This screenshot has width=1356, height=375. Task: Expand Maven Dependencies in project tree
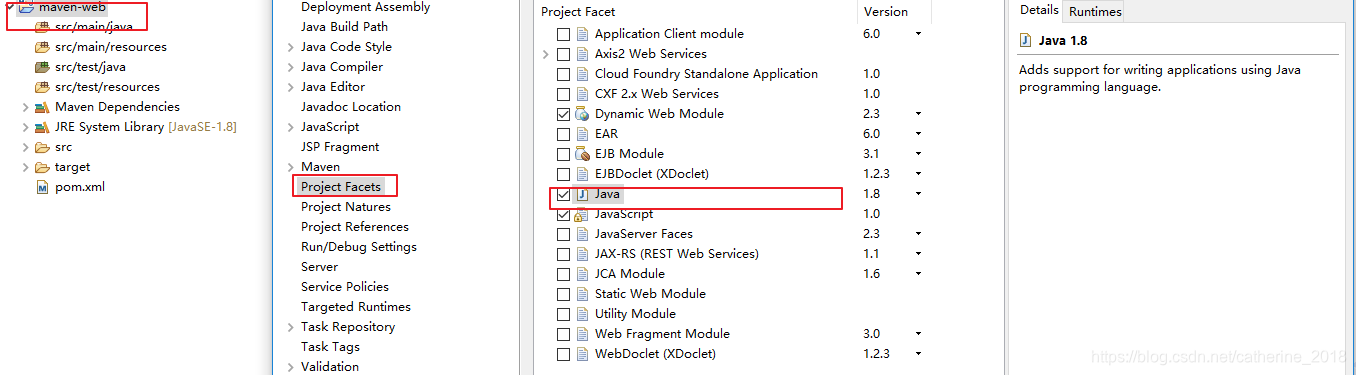pos(25,107)
